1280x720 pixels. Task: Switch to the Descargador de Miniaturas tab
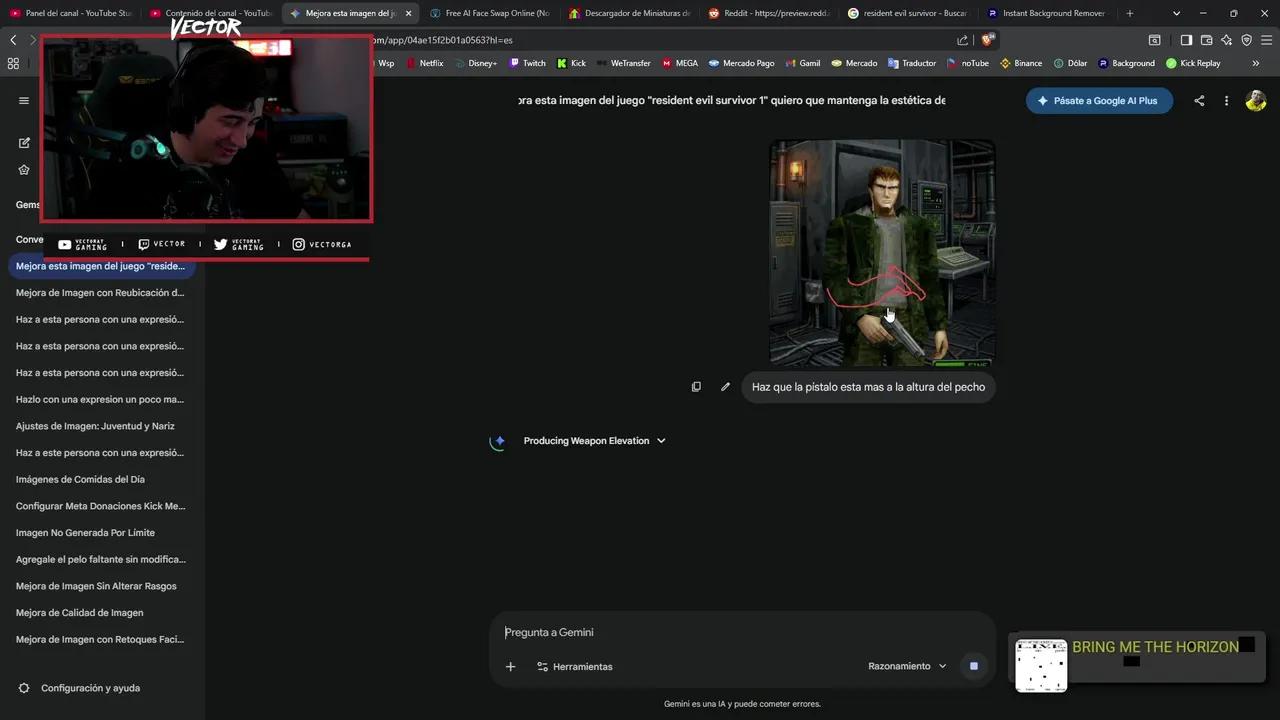tap(630, 13)
